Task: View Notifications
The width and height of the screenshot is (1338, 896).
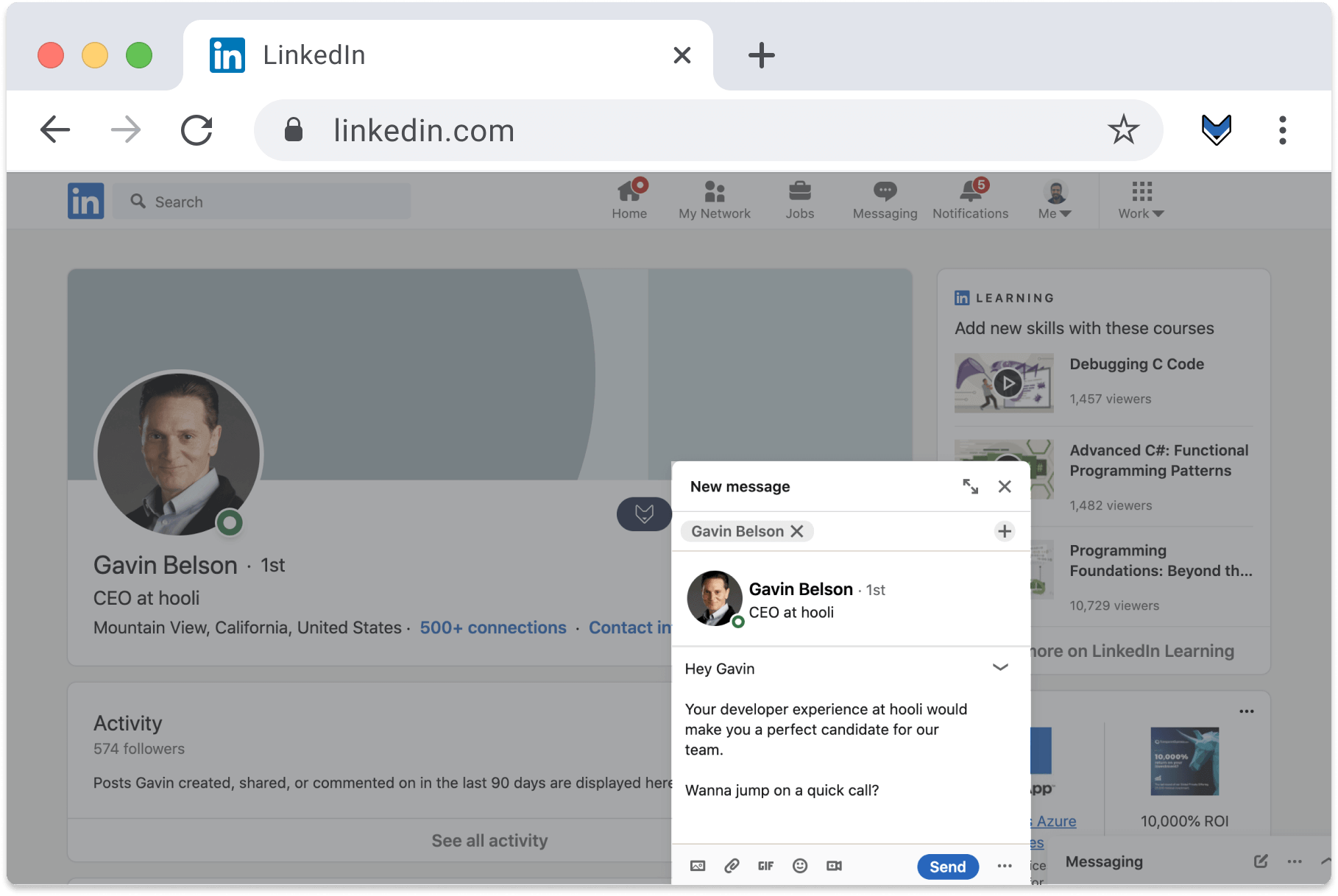Action: tap(970, 199)
